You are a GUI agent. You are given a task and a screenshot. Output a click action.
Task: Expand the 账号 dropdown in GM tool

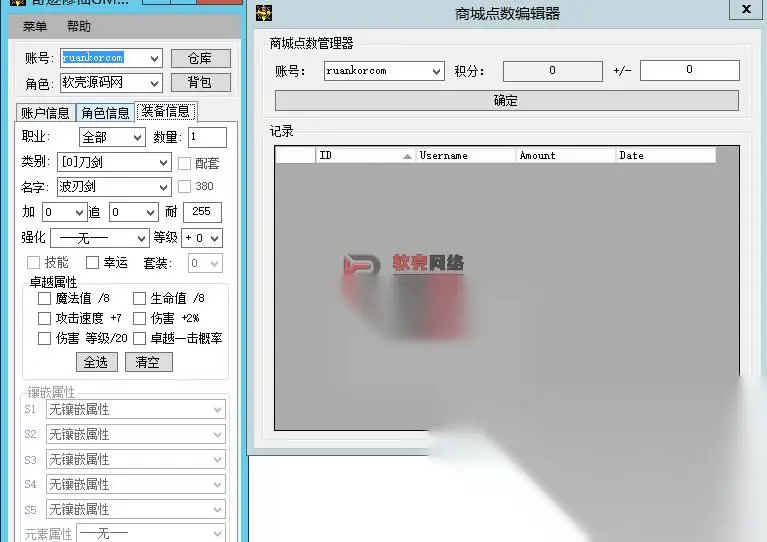click(155, 59)
